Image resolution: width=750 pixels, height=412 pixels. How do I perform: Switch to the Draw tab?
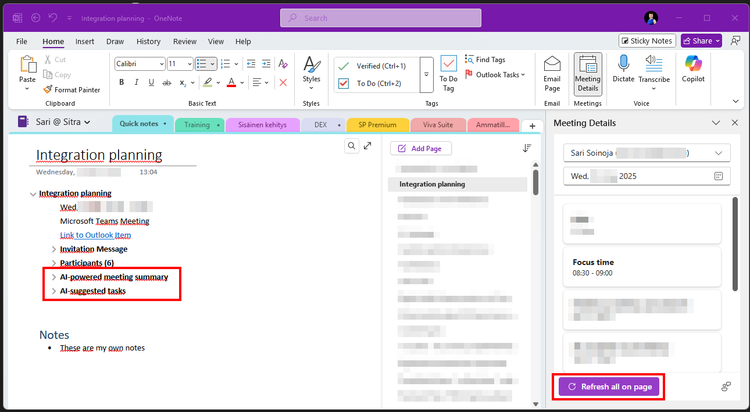pyautogui.click(x=115, y=42)
